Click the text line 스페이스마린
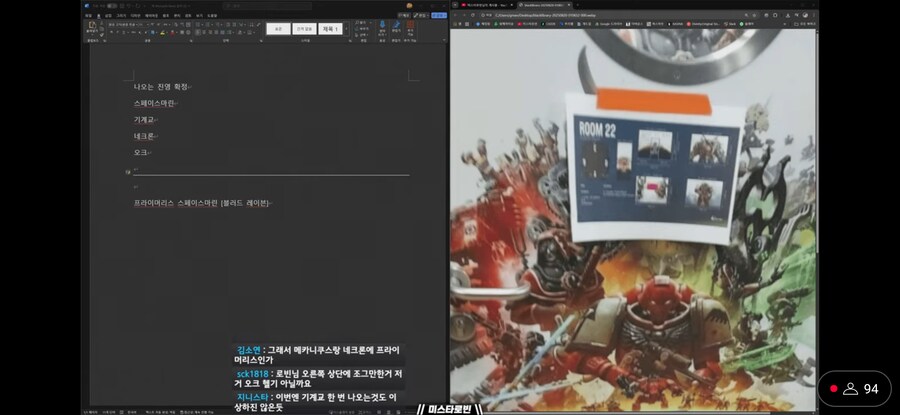This screenshot has height=415, width=900. (154, 103)
